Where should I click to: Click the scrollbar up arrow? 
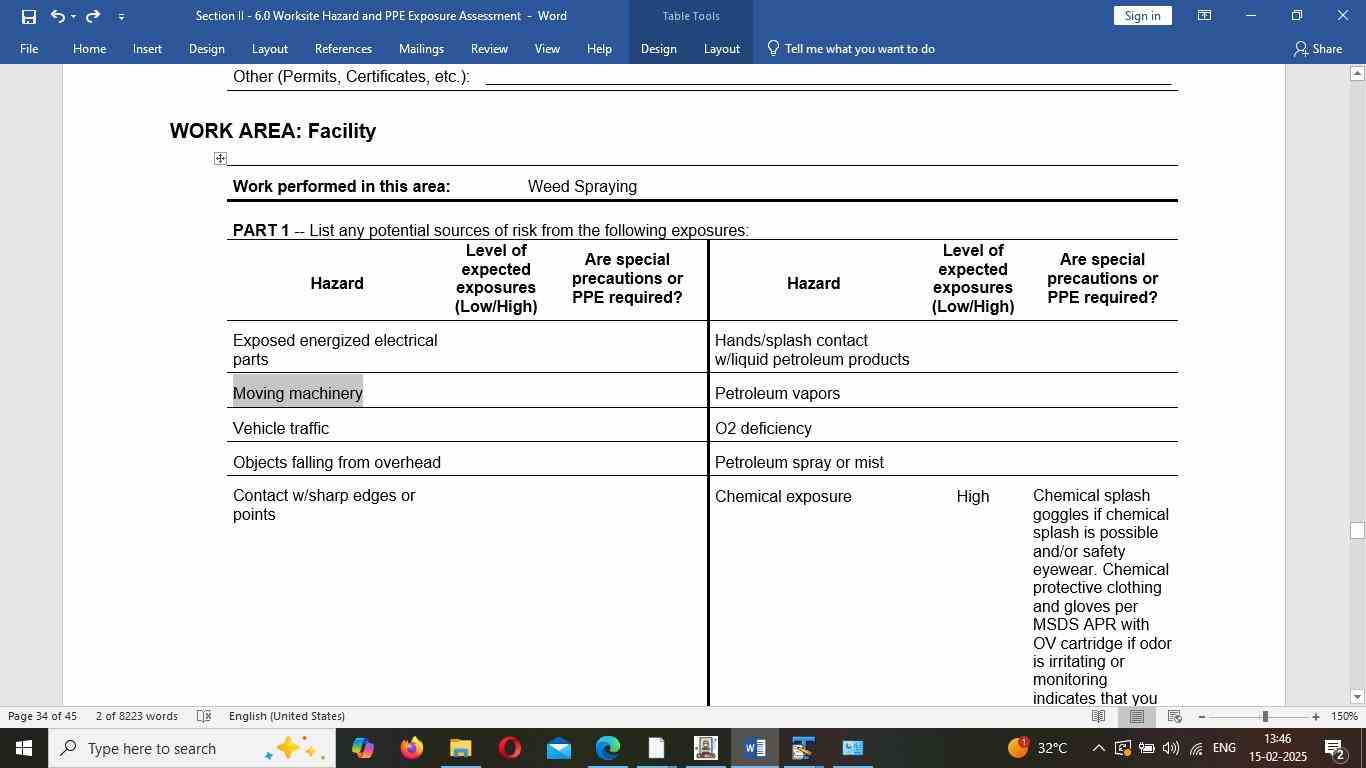(x=1357, y=73)
